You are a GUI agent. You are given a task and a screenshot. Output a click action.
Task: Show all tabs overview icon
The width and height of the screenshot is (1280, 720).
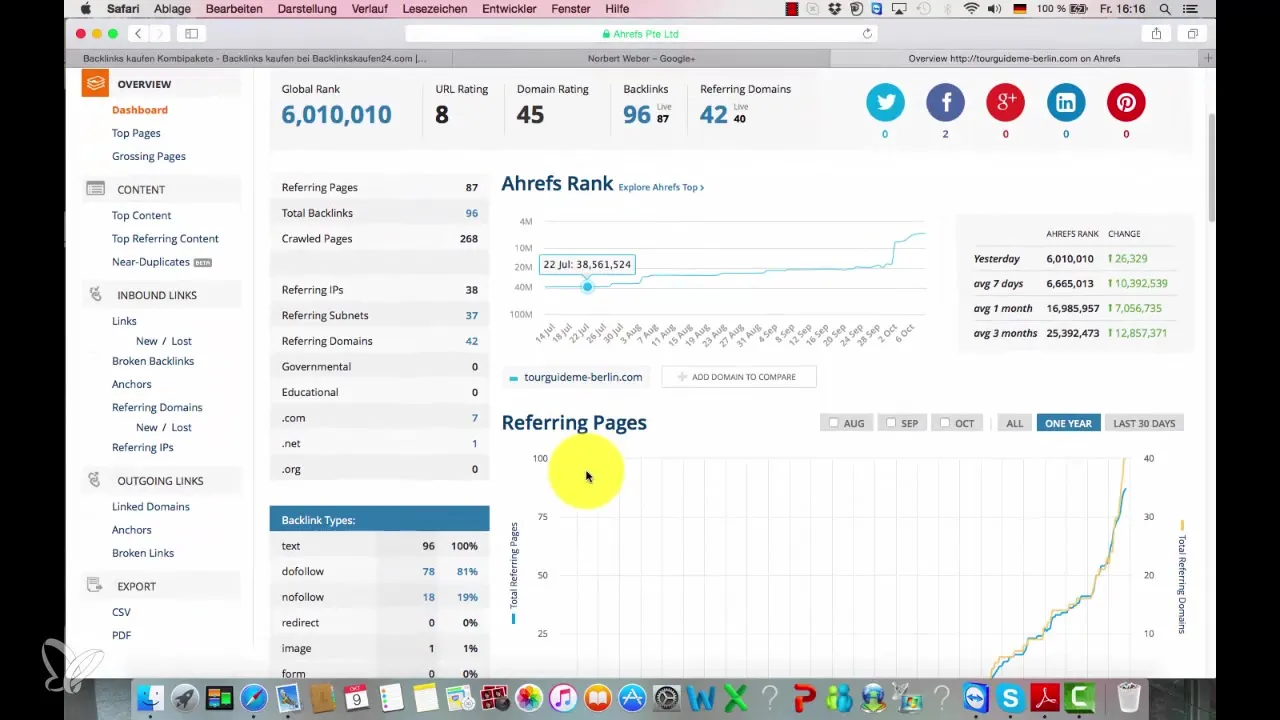click(1193, 33)
